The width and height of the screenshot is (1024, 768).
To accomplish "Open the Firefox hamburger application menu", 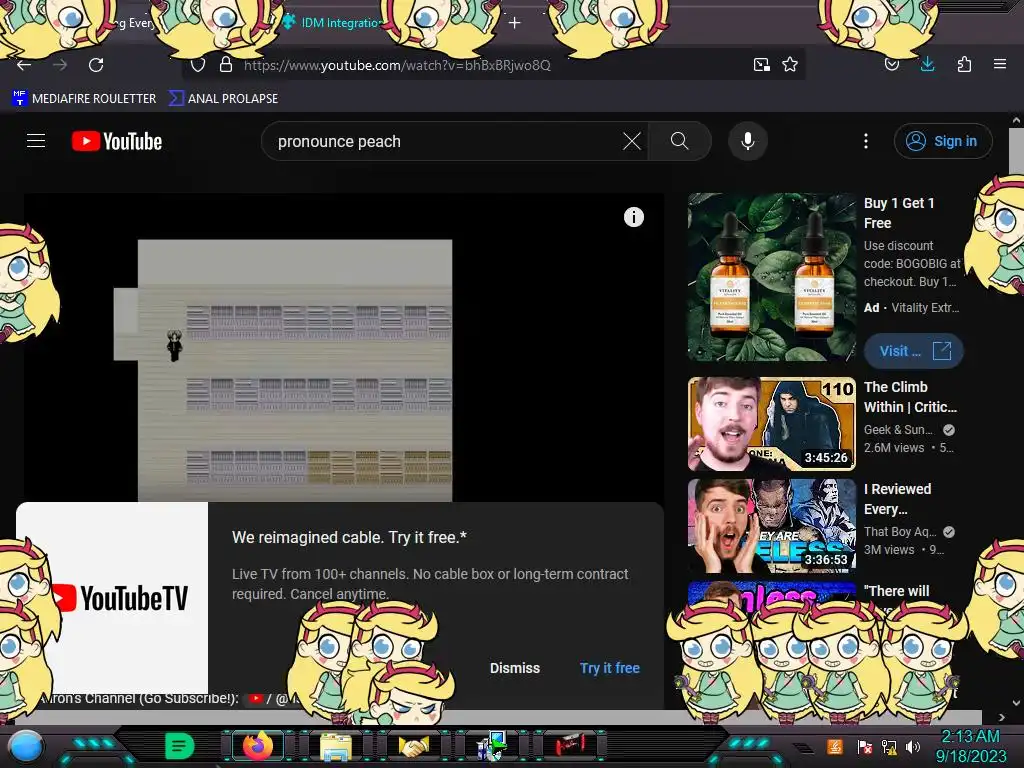I will [x=1000, y=64].
